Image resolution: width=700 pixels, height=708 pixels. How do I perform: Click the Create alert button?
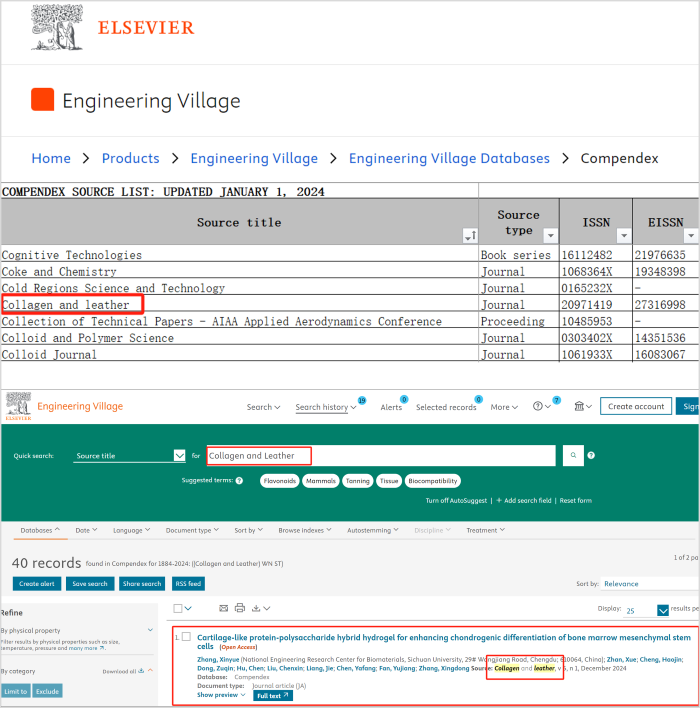click(37, 584)
